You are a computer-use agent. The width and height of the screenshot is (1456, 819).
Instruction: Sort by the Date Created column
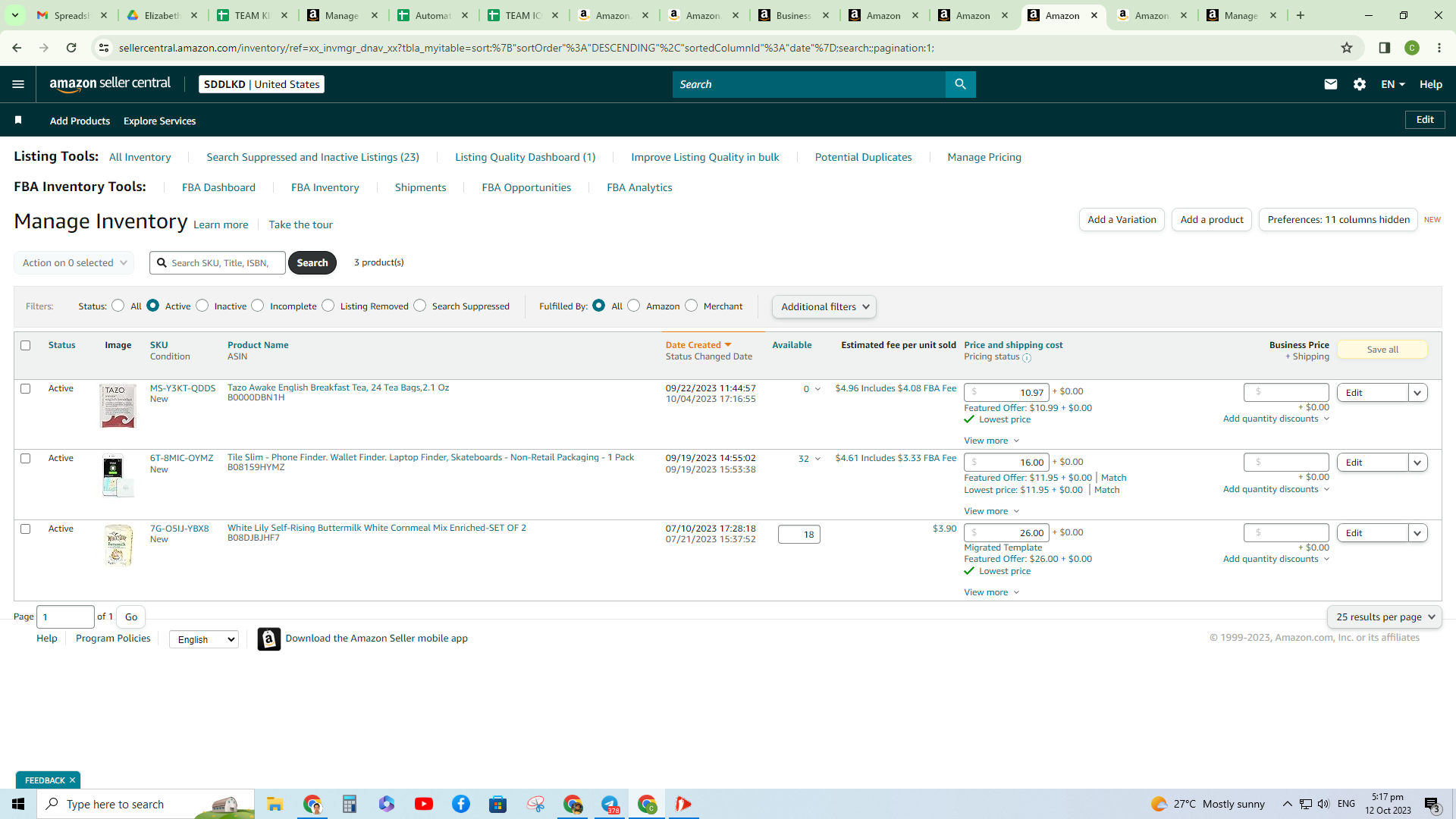coord(698,345)
